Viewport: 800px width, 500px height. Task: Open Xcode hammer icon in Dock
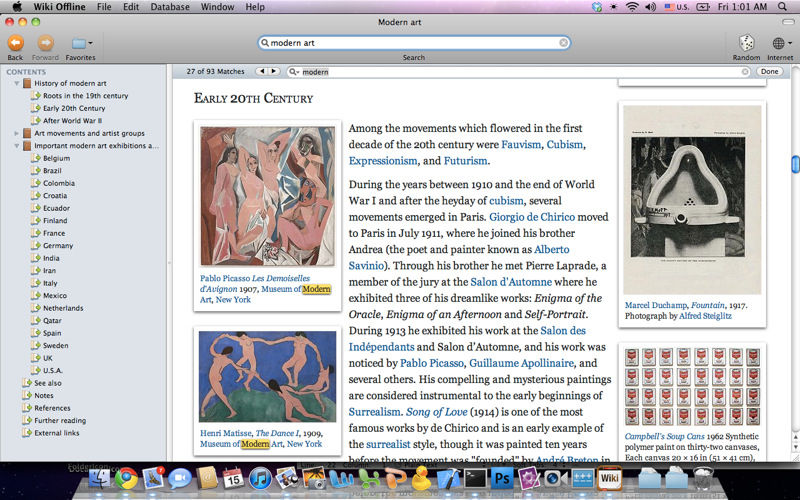point(448,479)
